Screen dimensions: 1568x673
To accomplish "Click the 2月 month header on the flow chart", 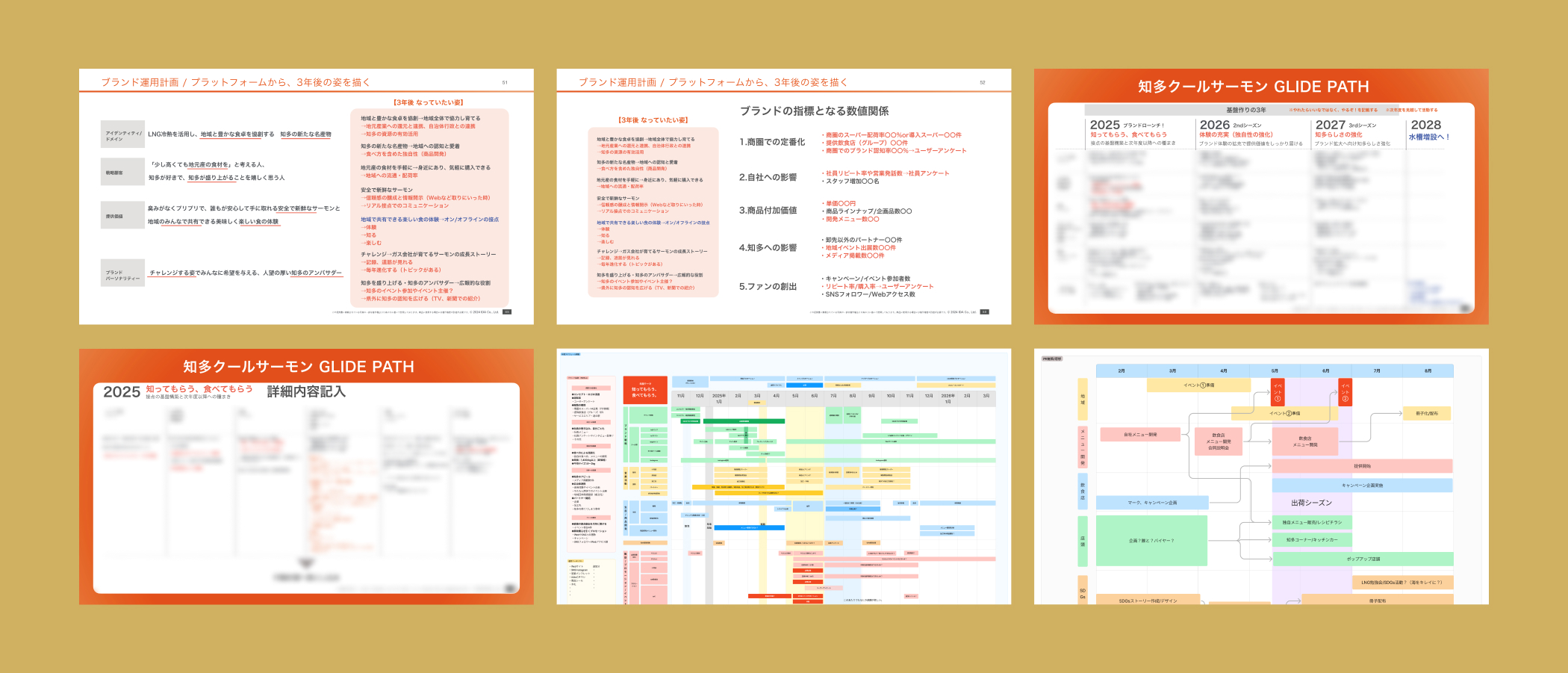I will (1121, 370).
